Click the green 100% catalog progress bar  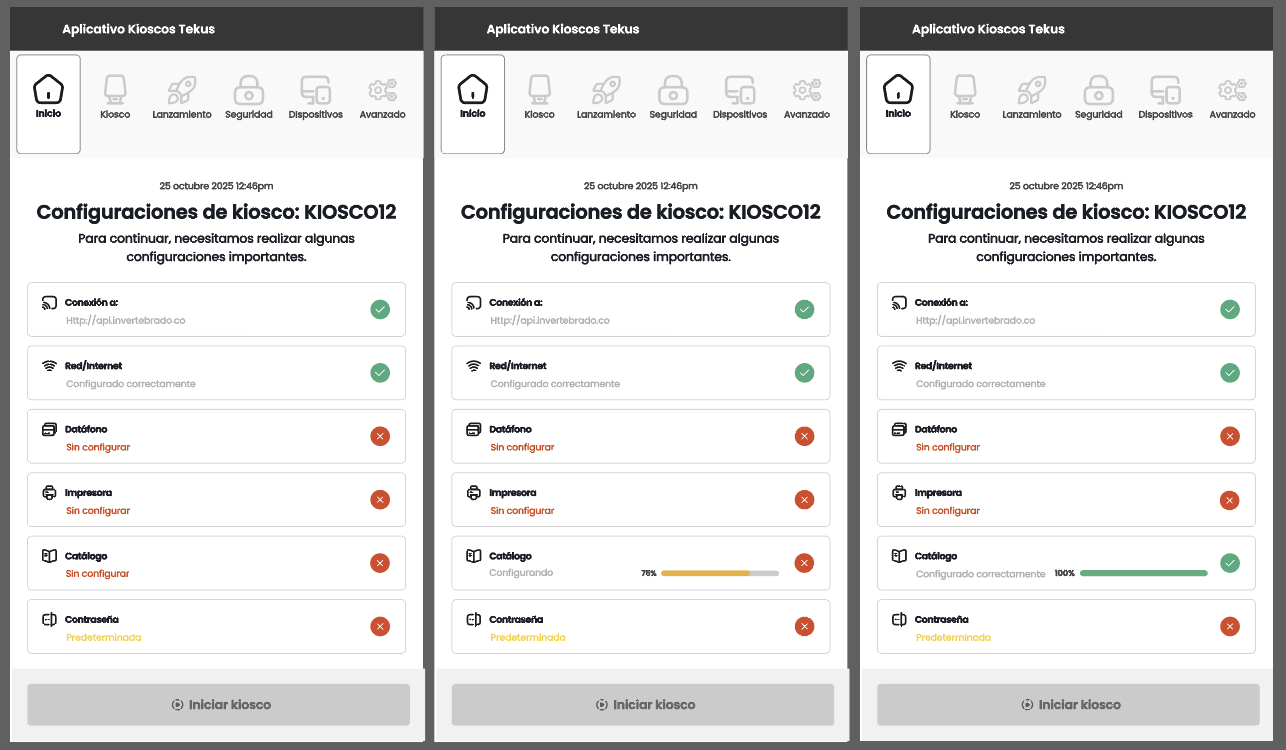1143,574
